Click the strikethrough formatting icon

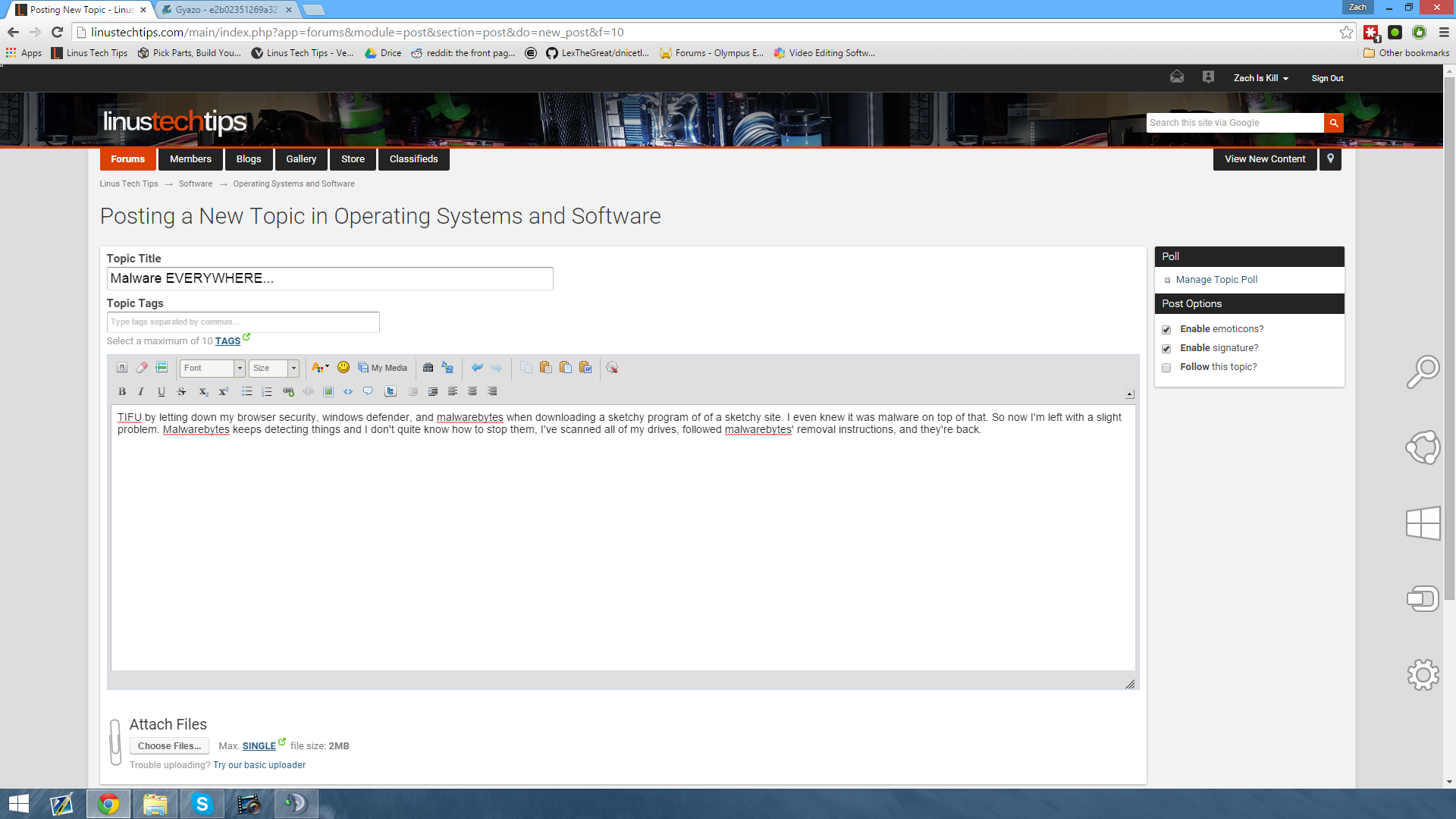(181, 392)
